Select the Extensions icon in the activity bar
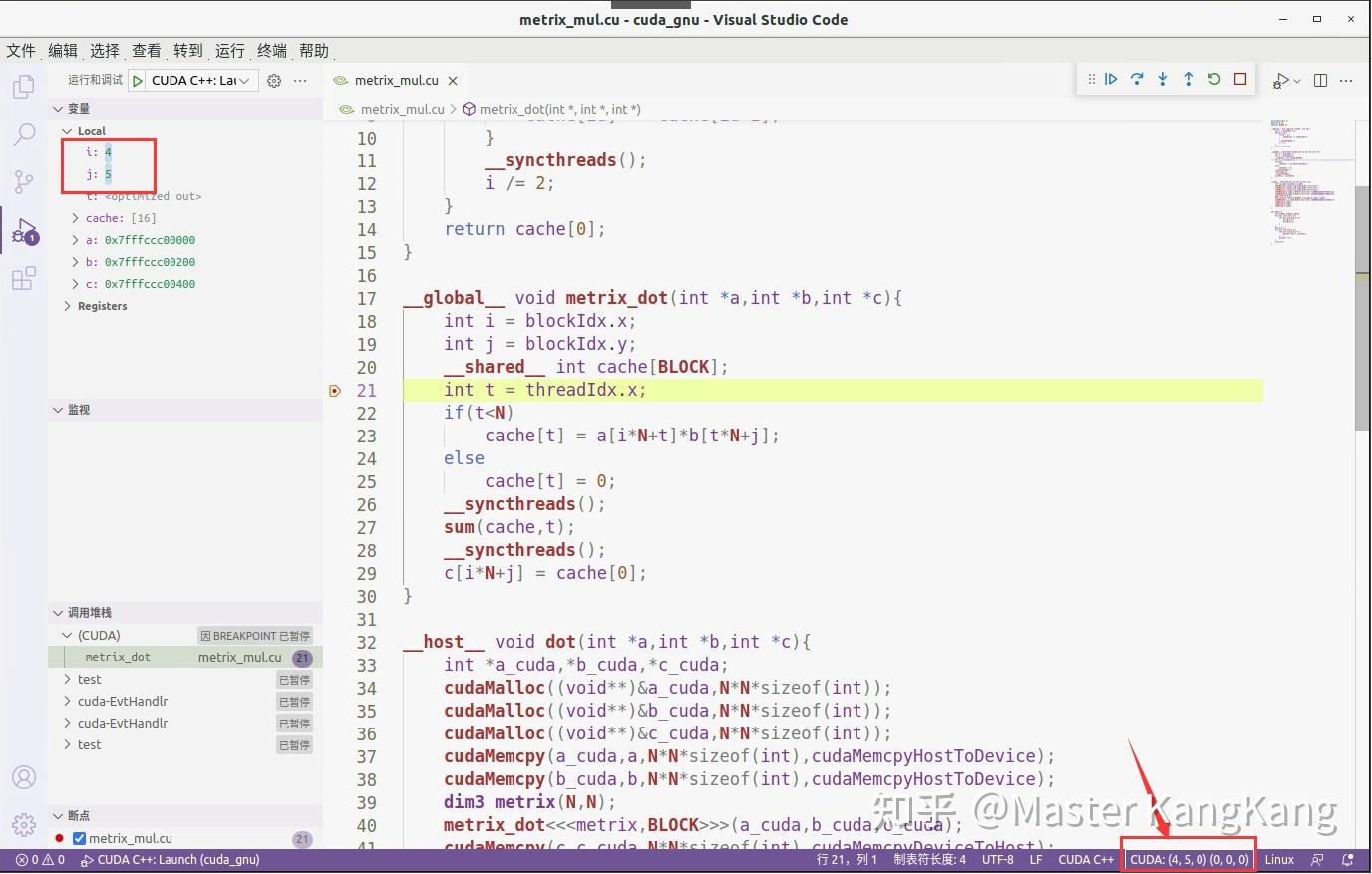1372x874 pixels. coord(23,279)
